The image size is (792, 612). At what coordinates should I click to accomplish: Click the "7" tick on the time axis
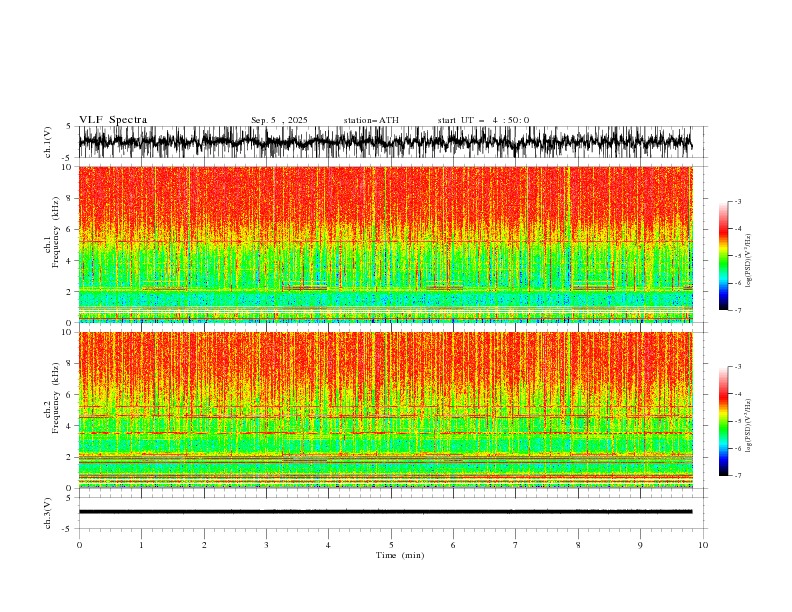[516, 545]
